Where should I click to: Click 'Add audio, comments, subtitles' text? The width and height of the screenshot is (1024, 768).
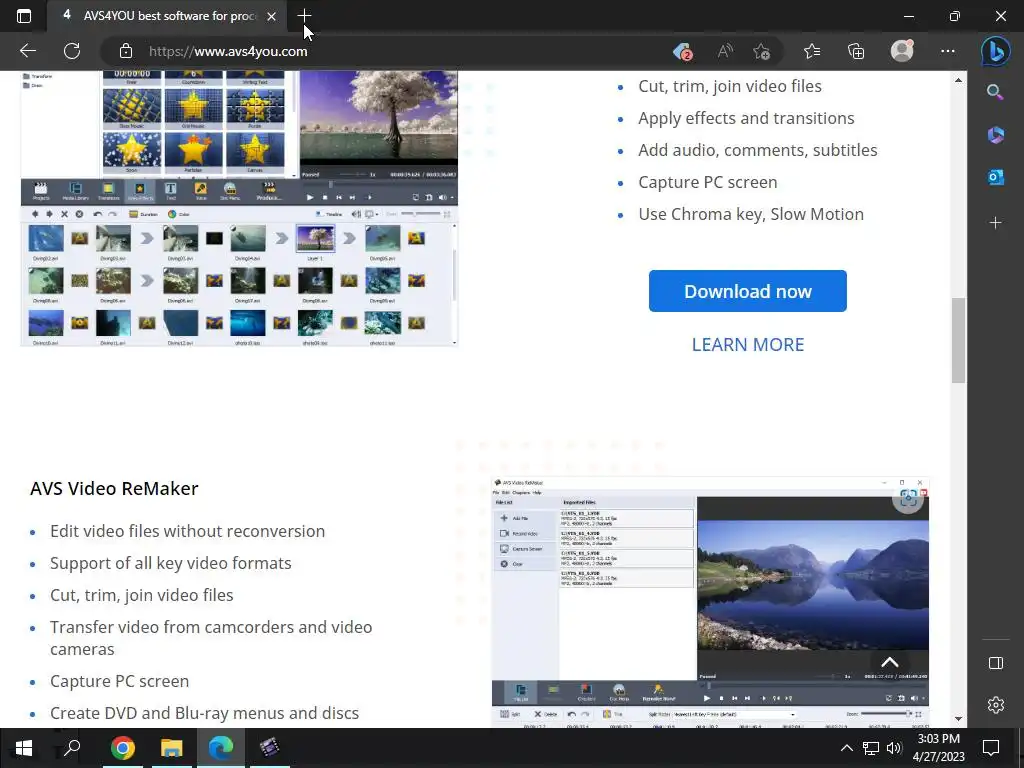point(758,150)
